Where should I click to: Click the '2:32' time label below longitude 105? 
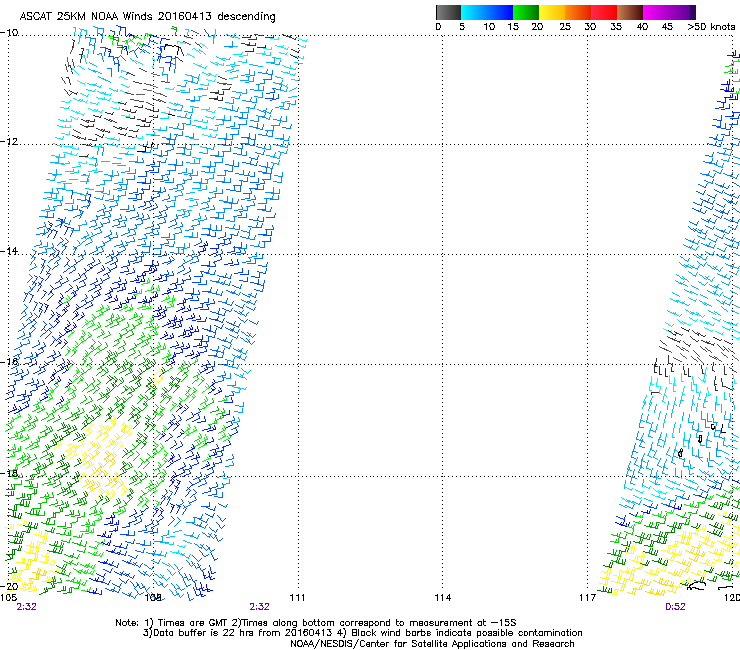click(26, 607)
